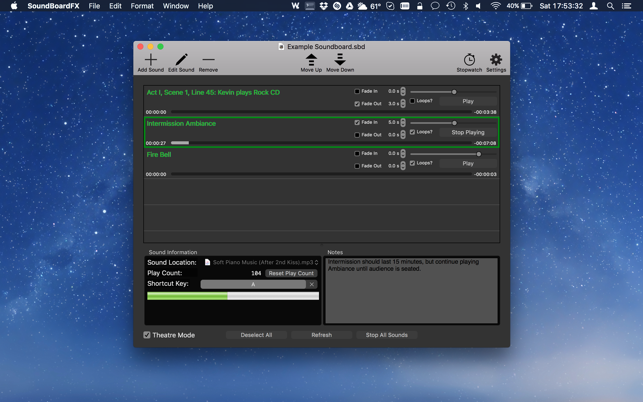Click Deselect All button
Screen dimensions: 643x402
tap(256, 335)
